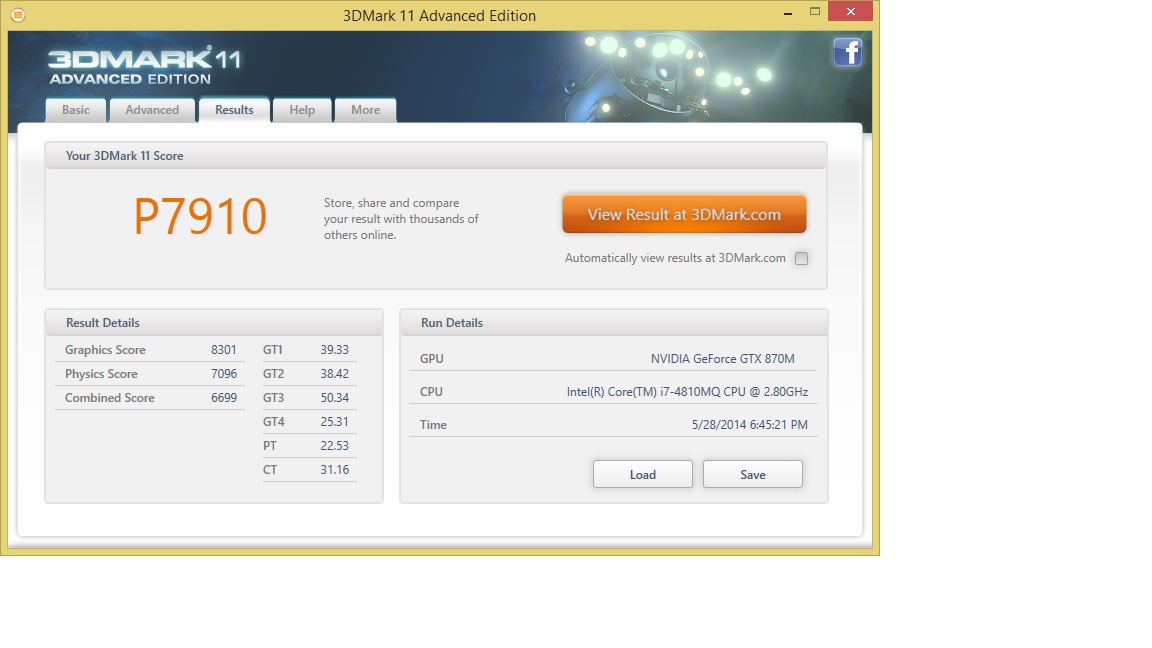
Task: Click the 3DMark 11 Advanced Edition logo
Action: [144, 65]
